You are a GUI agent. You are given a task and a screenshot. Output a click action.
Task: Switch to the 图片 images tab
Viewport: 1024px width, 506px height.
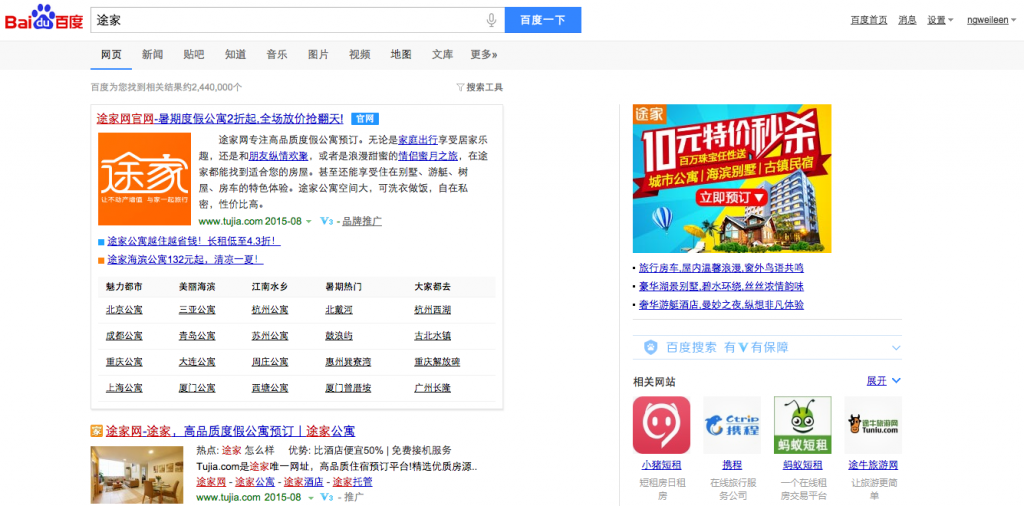pos(318,54)
